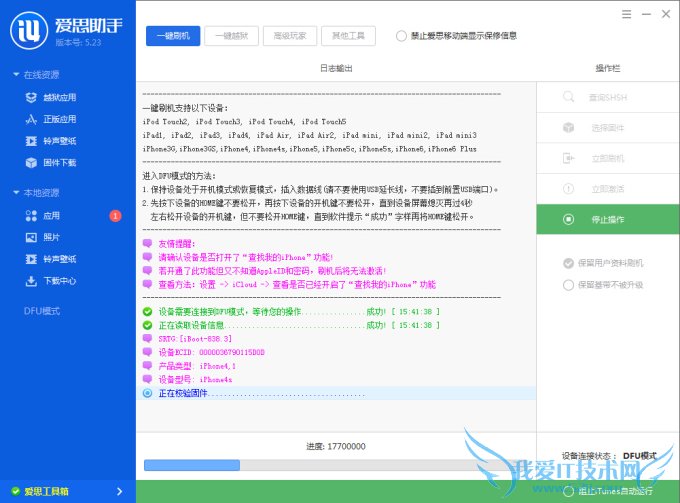Click the red badge on 应用
680x503 pixels.
pyautogui.click(x=115, y=216)
